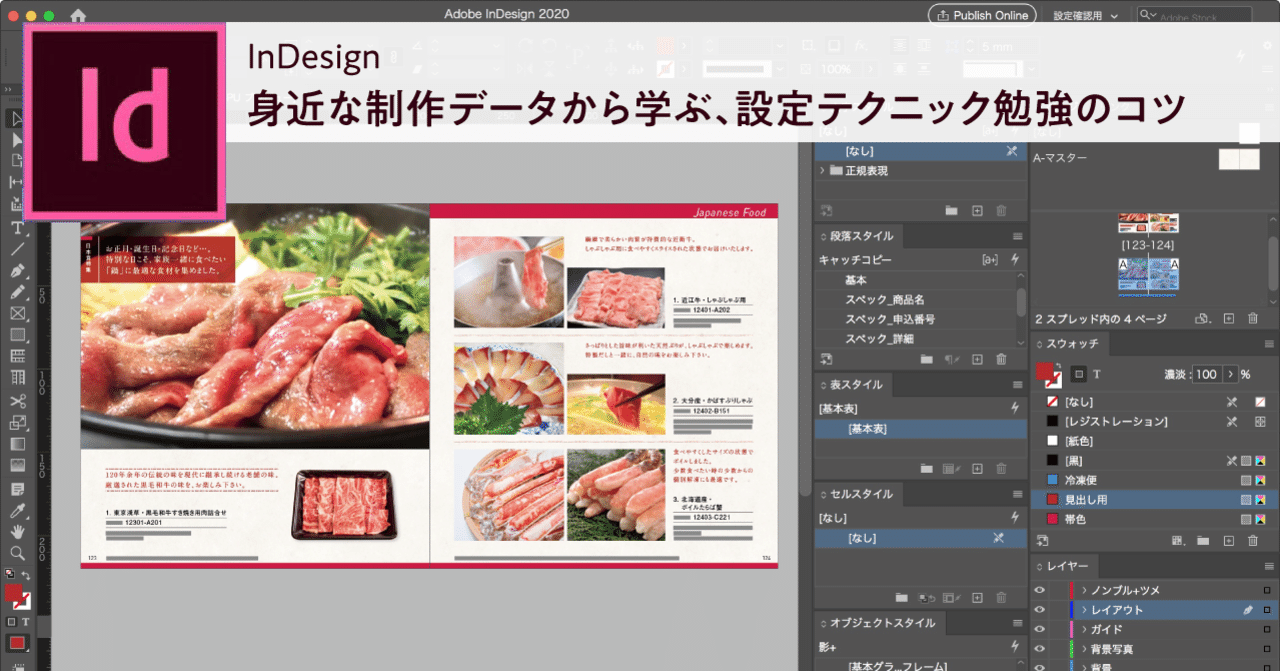Select the Free Transform tool
Screen dimensions: 1280x671
click(17, 422)
